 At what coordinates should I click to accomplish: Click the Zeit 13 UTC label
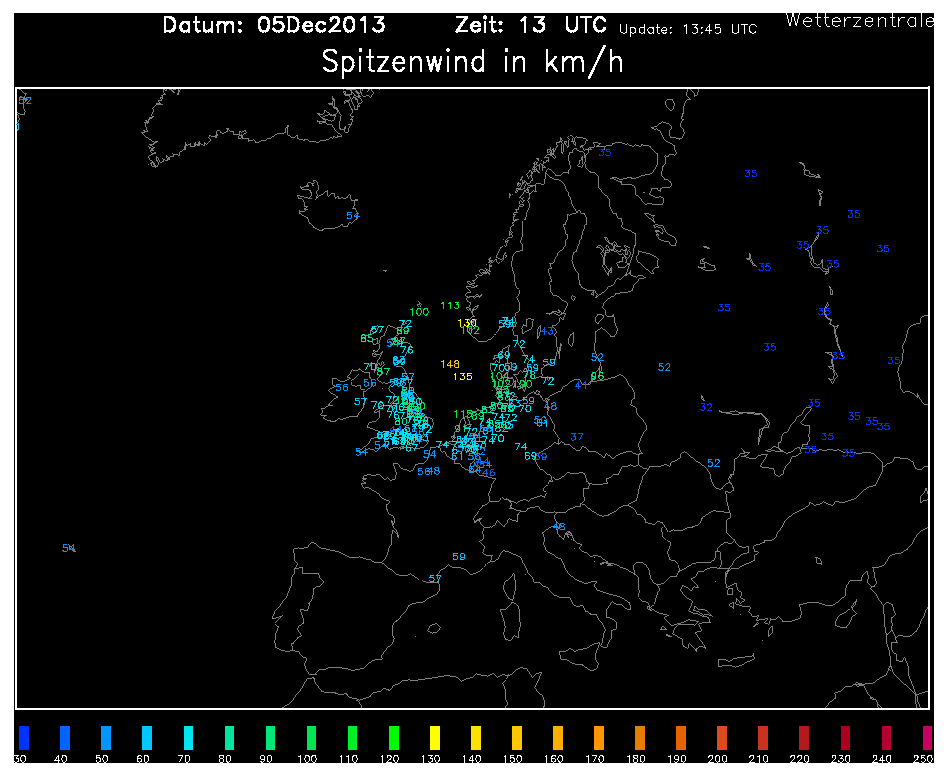pos(531,25)
